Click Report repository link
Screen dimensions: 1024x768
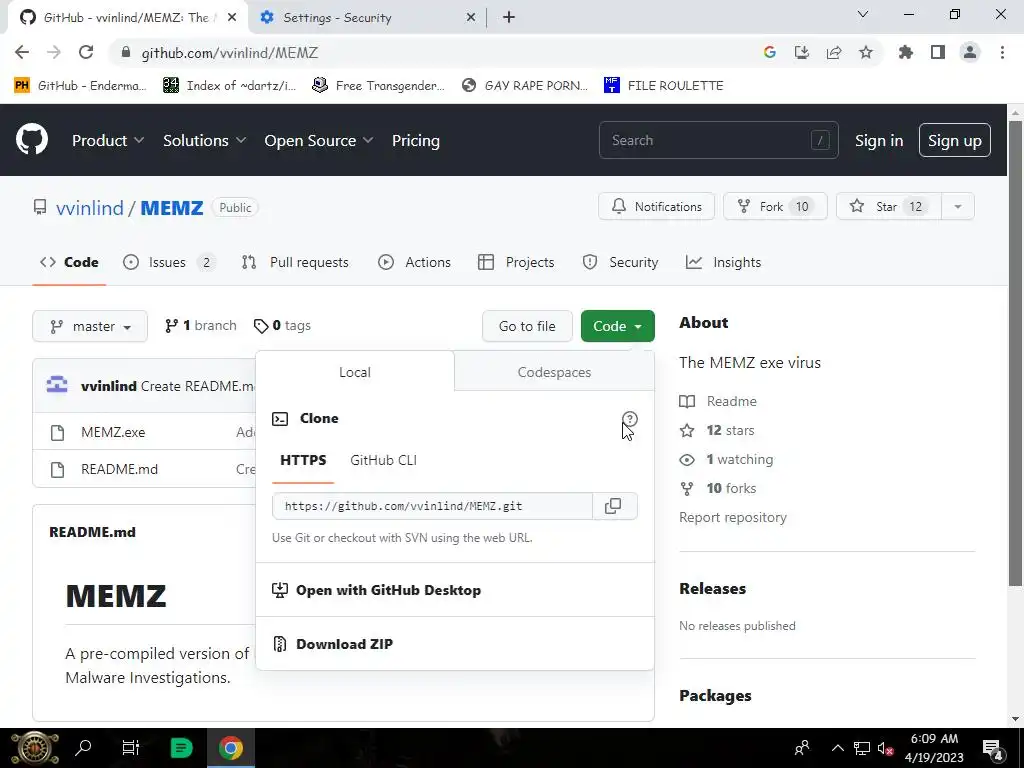(733, 517)
